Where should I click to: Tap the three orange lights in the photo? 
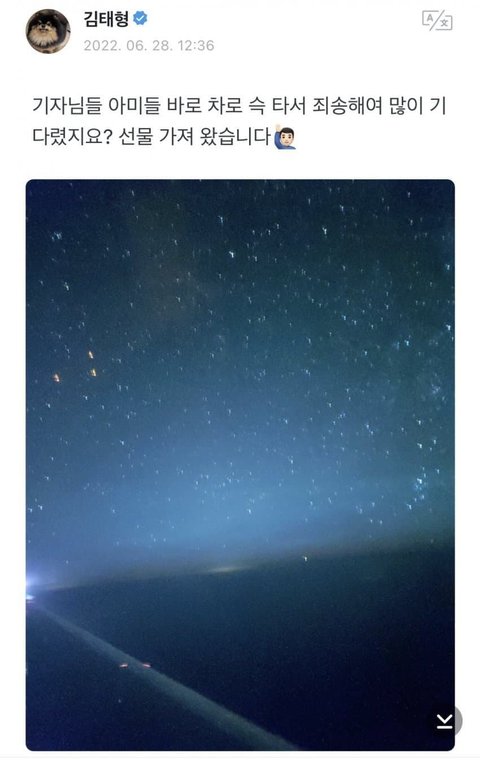76,365
